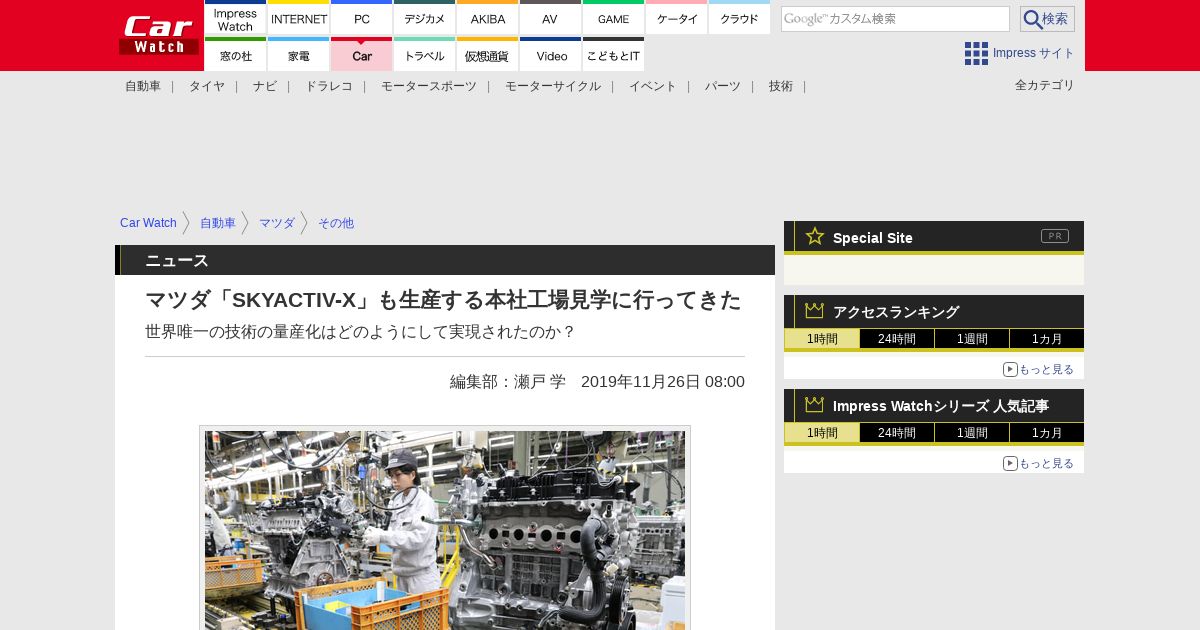Click the 検索 search button

pyautogui.click(x=1047, y=19)
